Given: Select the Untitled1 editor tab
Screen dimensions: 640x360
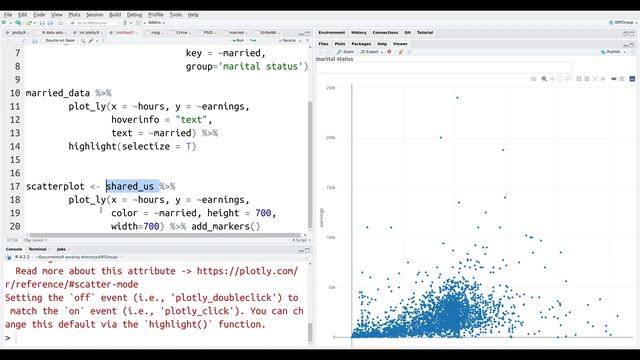Looking at the screenshot, I should click(124, 33).
